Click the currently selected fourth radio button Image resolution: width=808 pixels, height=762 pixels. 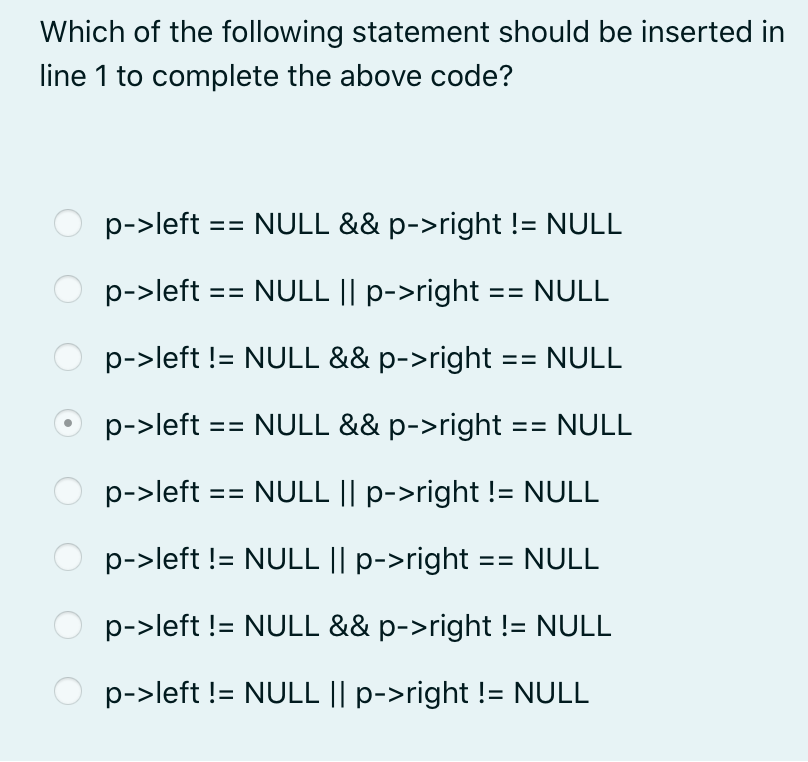68,424
